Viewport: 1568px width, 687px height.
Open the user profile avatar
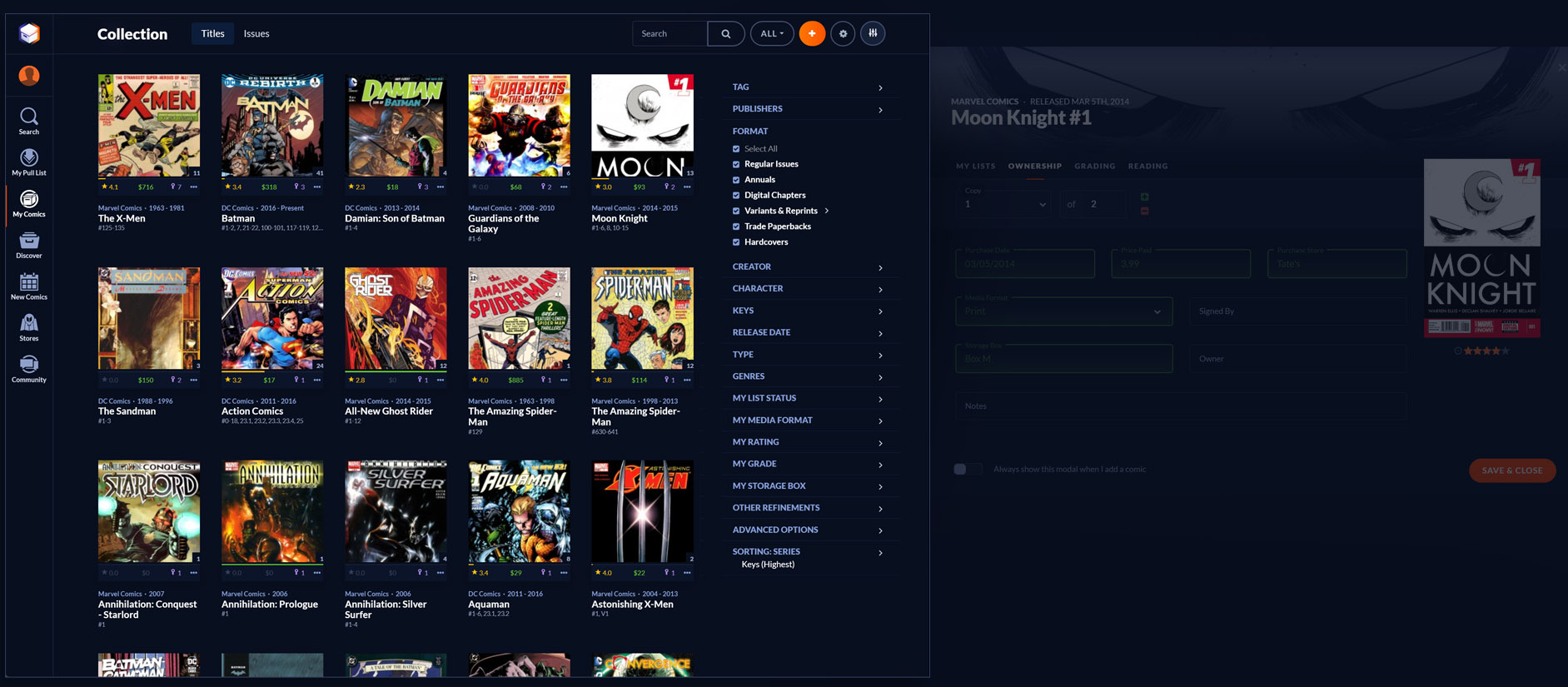coord(29,76)
